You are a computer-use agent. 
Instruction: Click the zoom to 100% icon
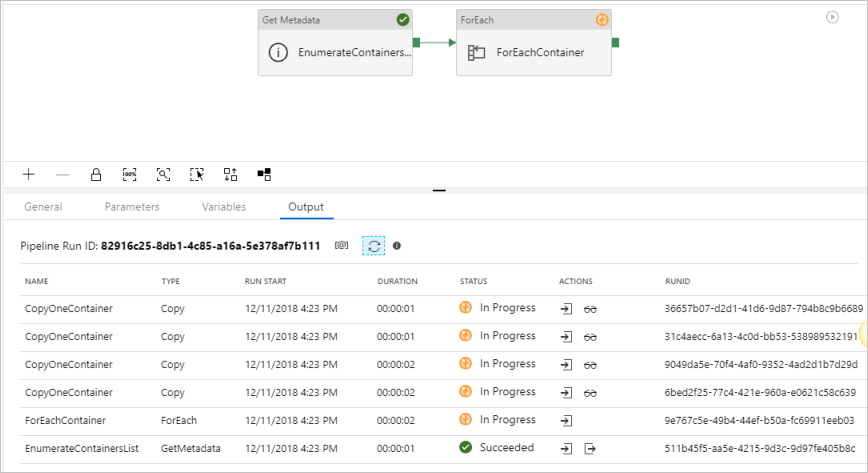pos(130,174)
